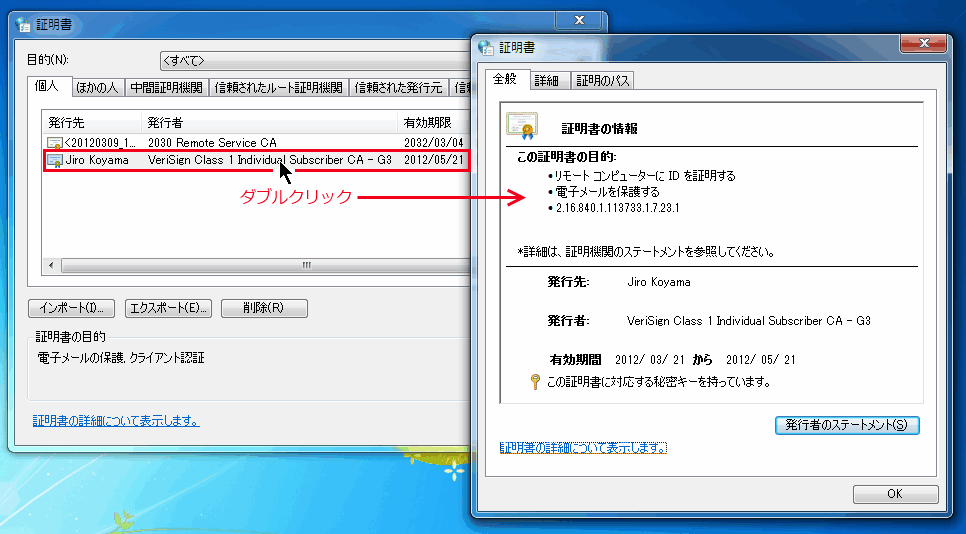Select the 2030 Remote Service CA cell
The width and height of the screenshot is (966, 534).
click(213, 143)
